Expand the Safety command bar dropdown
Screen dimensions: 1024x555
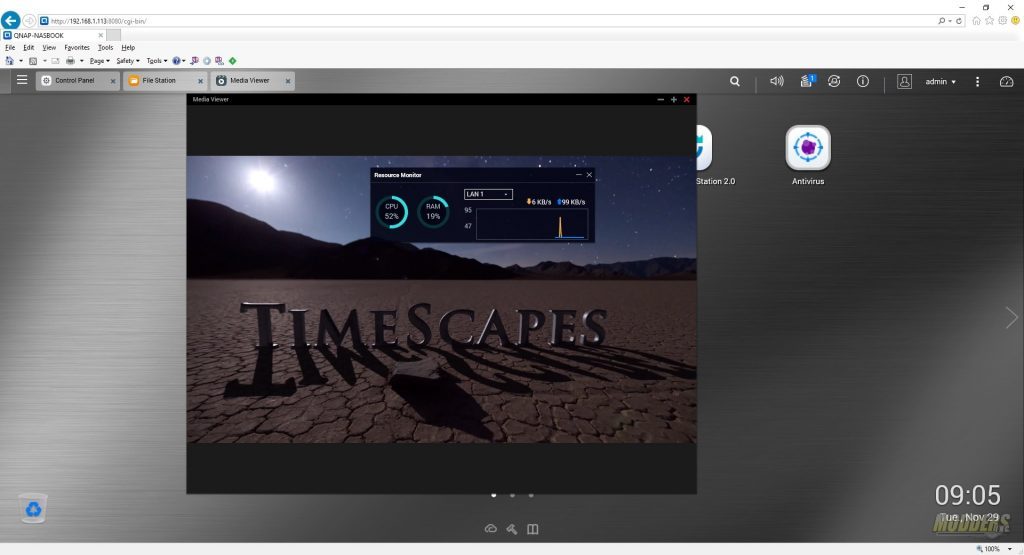[x=127, y=61]
